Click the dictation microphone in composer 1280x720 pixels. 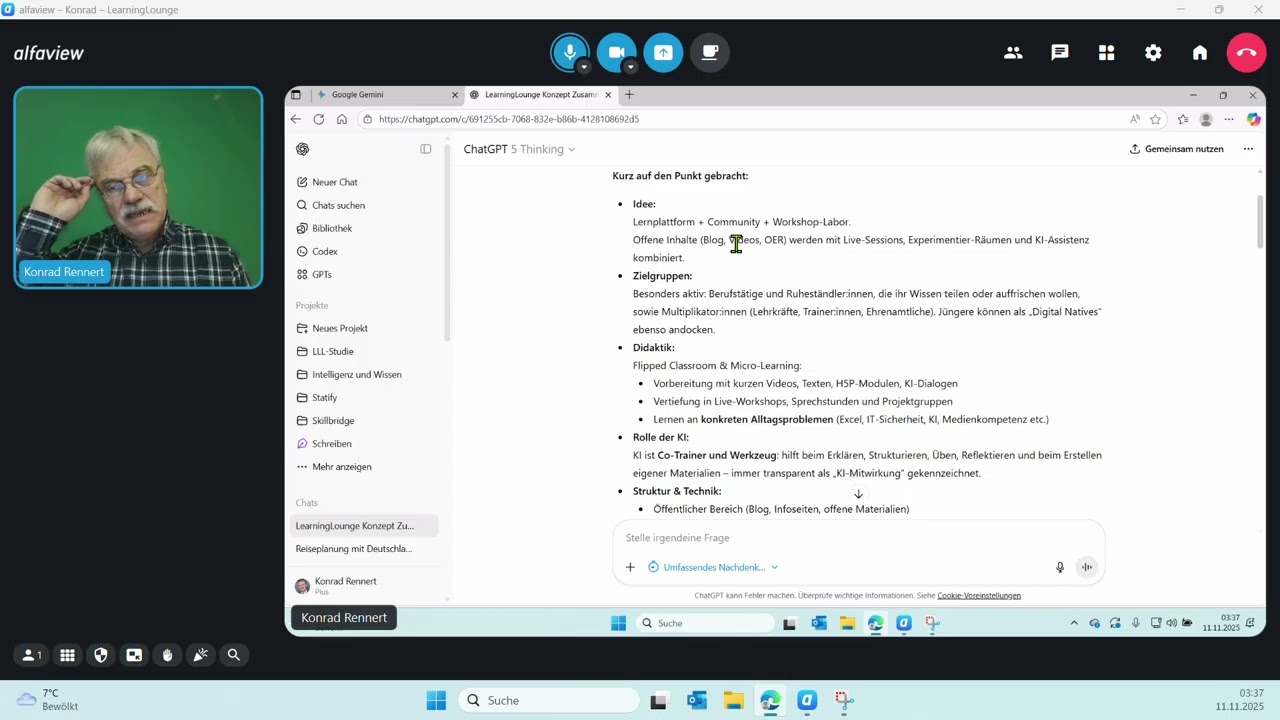(x=1060, y=567)
